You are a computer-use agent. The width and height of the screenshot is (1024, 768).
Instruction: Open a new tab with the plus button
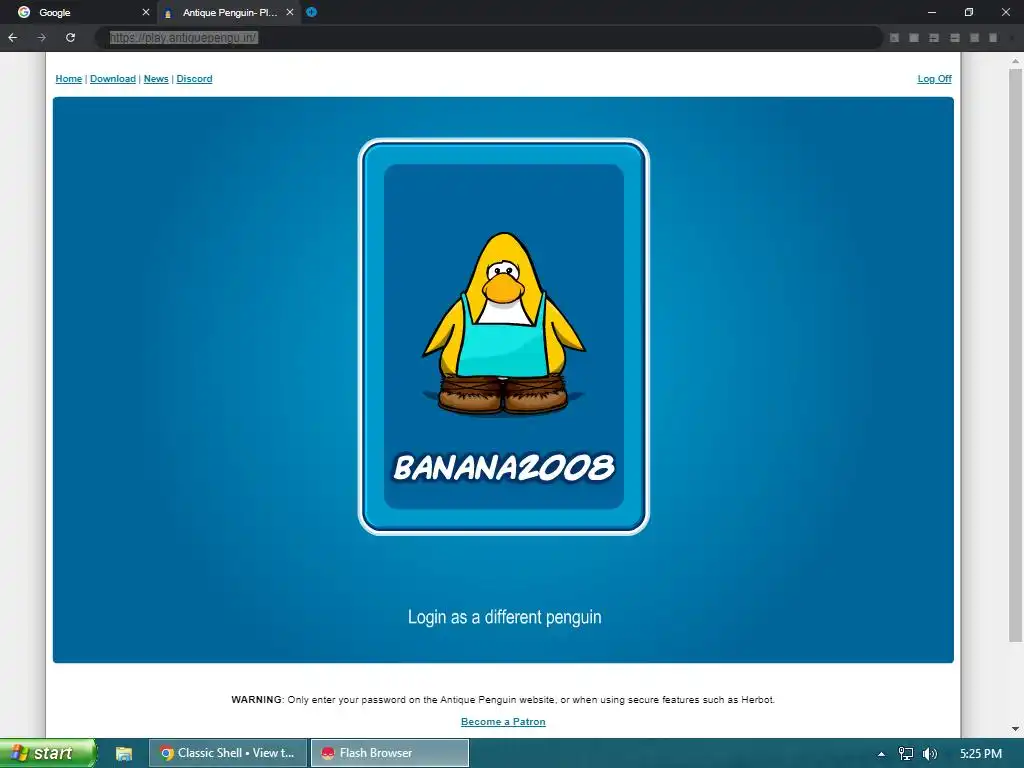pos(312,12)
